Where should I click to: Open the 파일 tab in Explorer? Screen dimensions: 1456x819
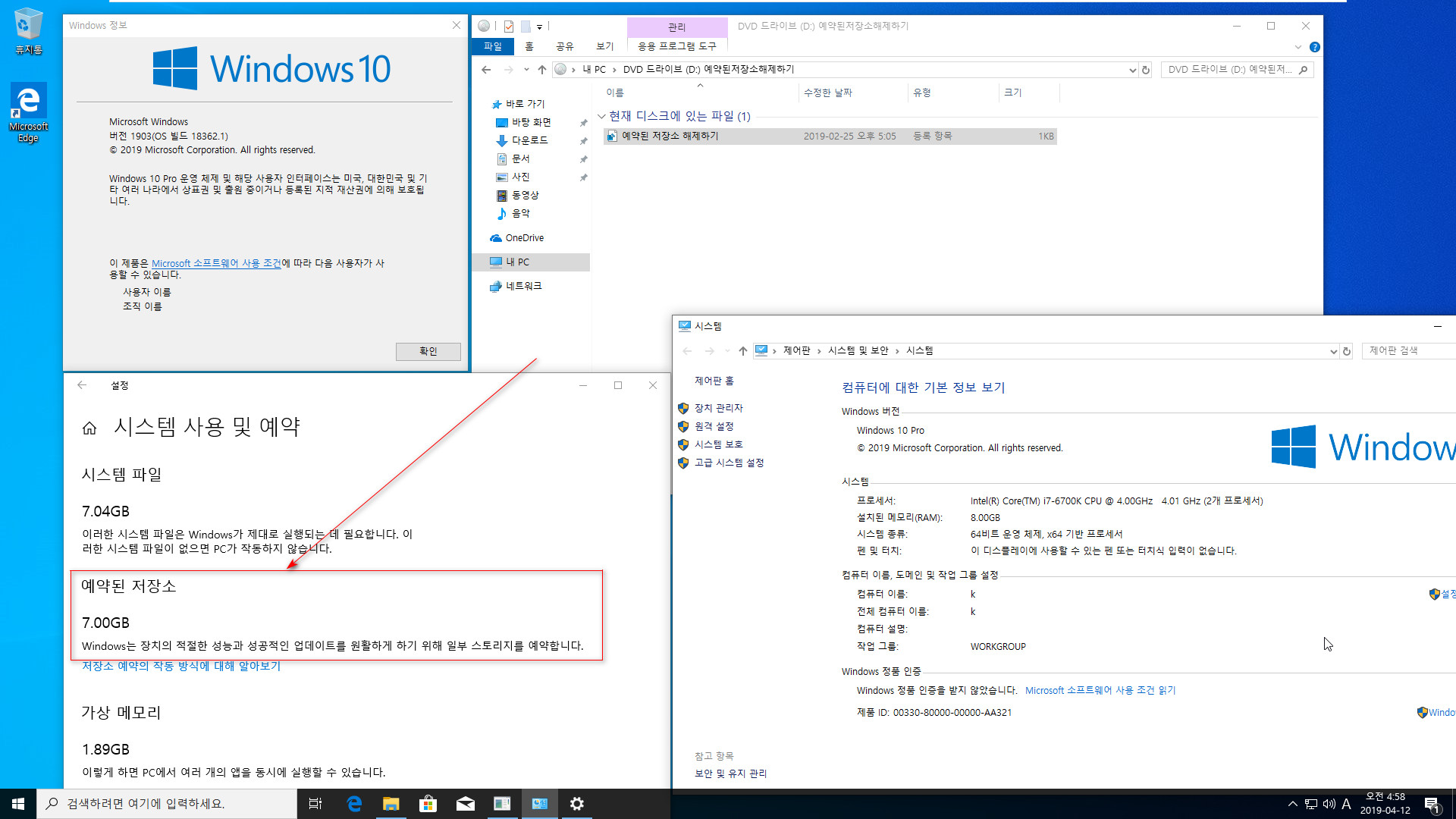point(493,46)
